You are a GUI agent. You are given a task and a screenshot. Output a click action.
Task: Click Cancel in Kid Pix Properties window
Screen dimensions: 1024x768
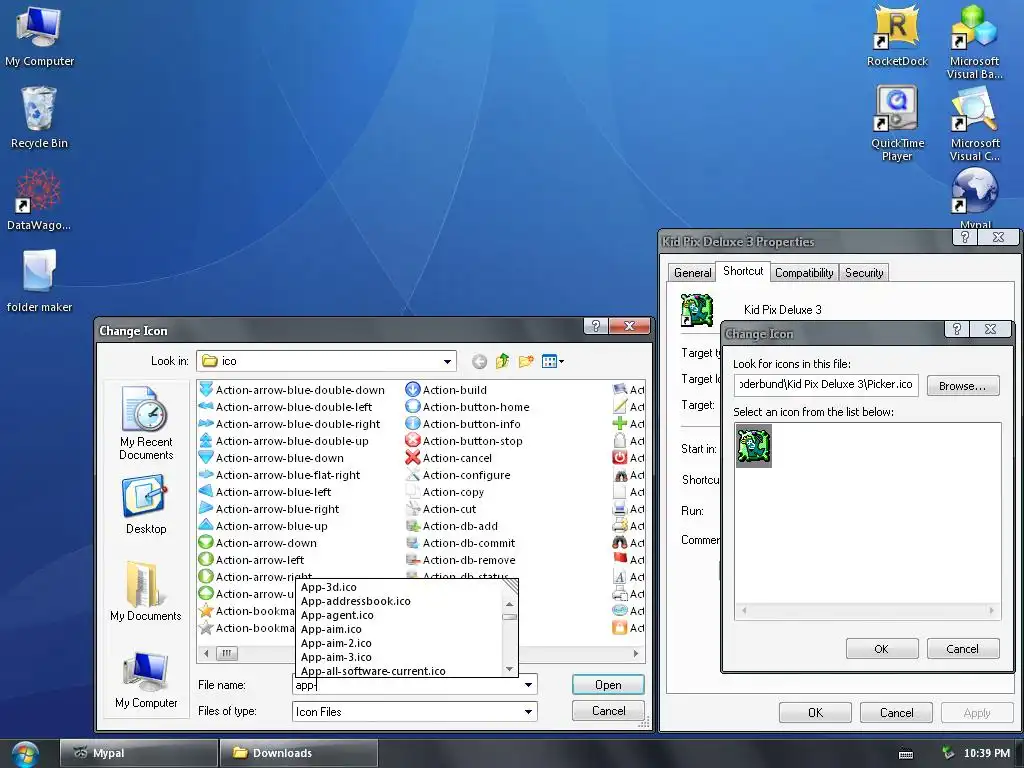(896, 712)
